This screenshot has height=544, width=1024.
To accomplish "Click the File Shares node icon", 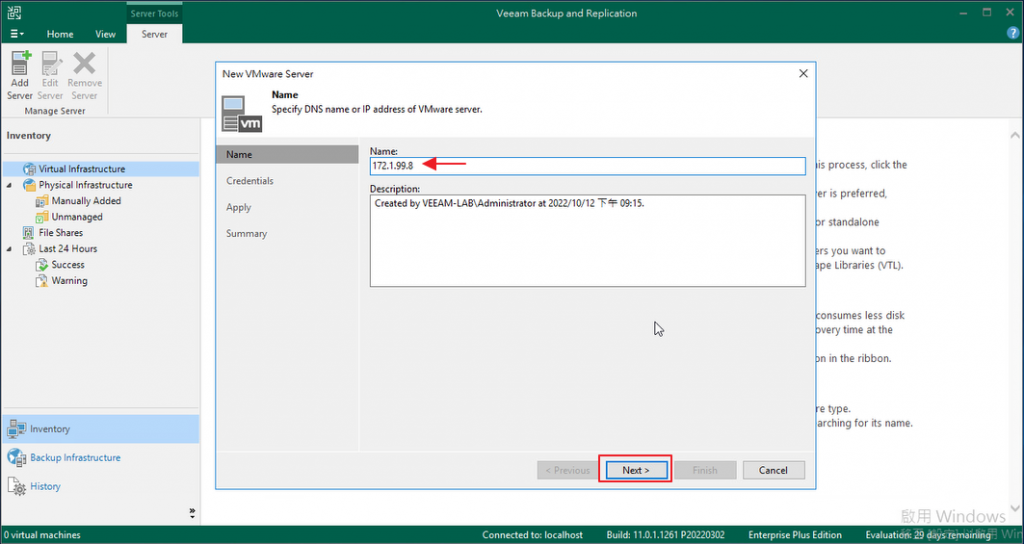I will click(x=28, y=232).
